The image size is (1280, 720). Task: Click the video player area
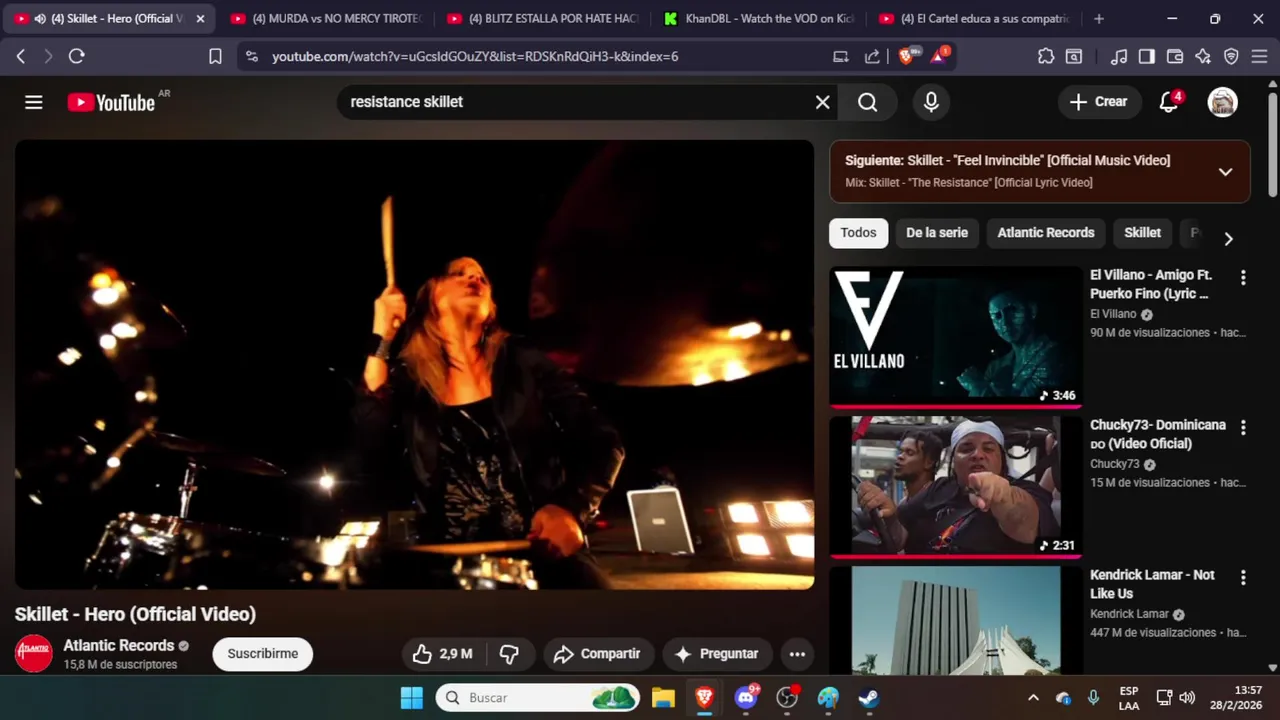[414, 364]
